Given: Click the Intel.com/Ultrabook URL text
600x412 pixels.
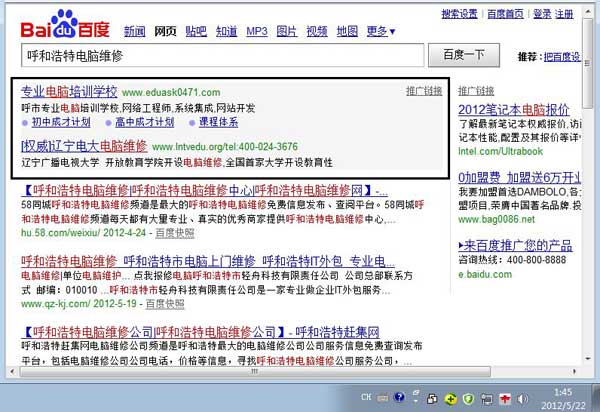Looking at the screenshot, I should click(501, 151).
